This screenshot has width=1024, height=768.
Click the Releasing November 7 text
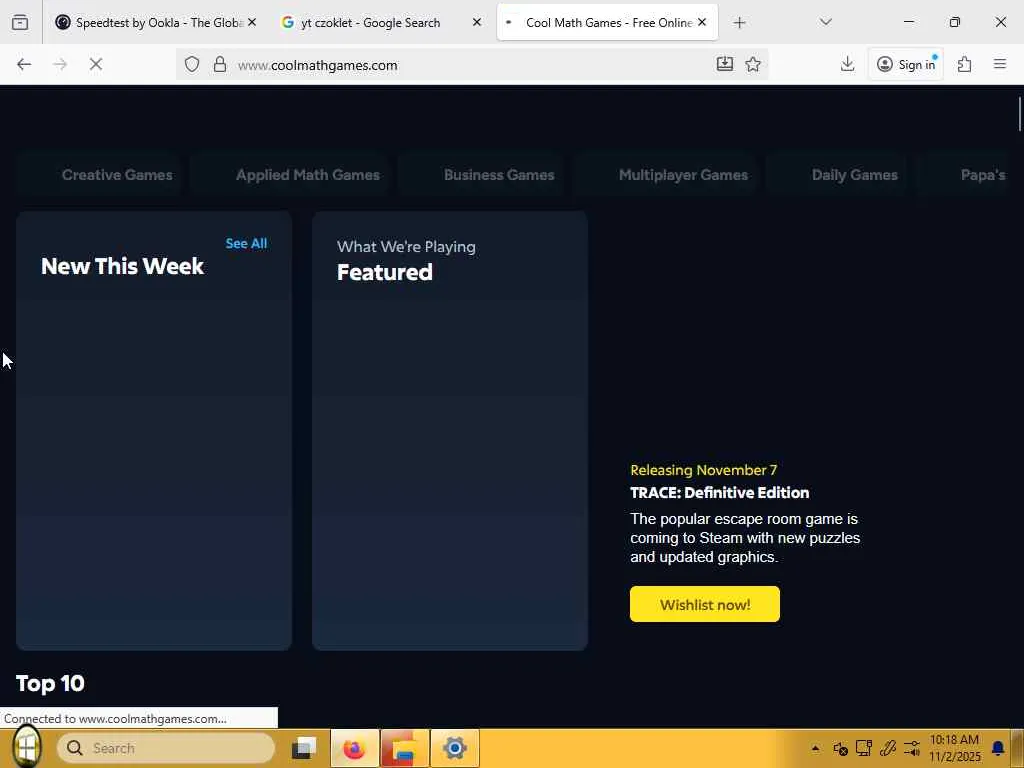tap(703, 470)
